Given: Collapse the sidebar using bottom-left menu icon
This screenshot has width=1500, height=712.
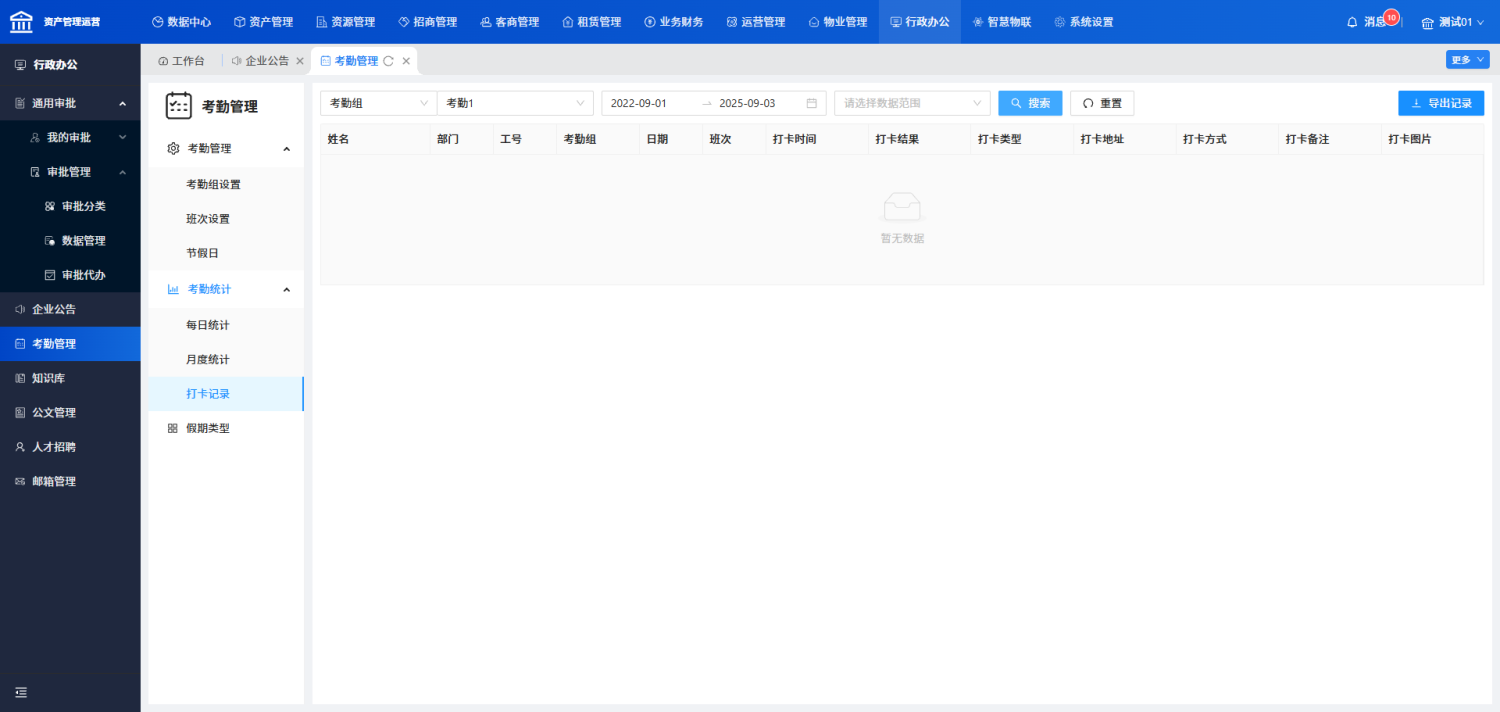Looking at the screenshot, I should pos(21,692).
